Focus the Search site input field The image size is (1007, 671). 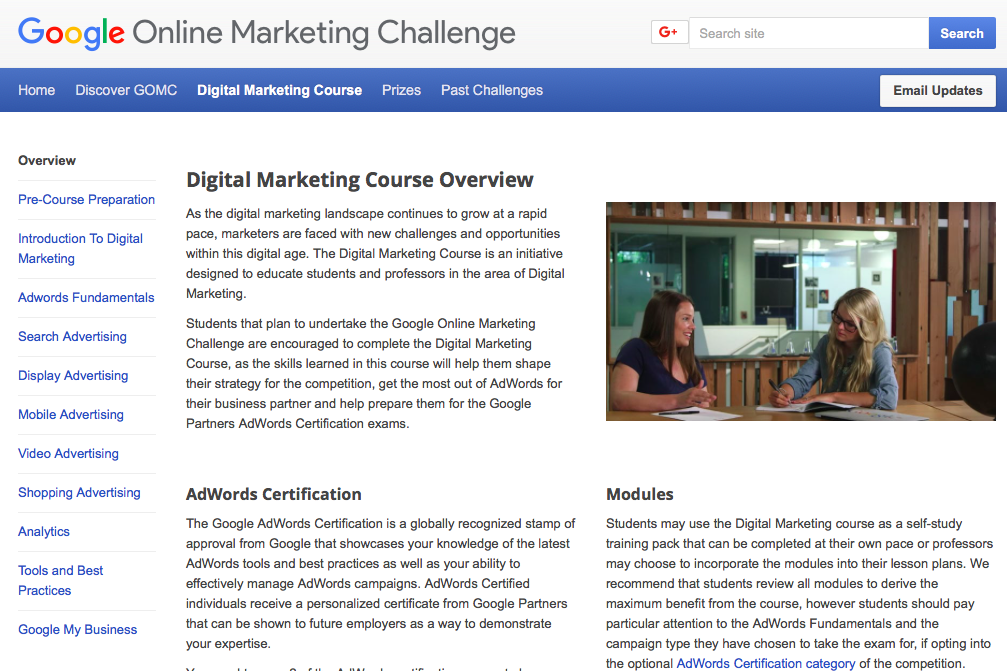coord(809,33)
